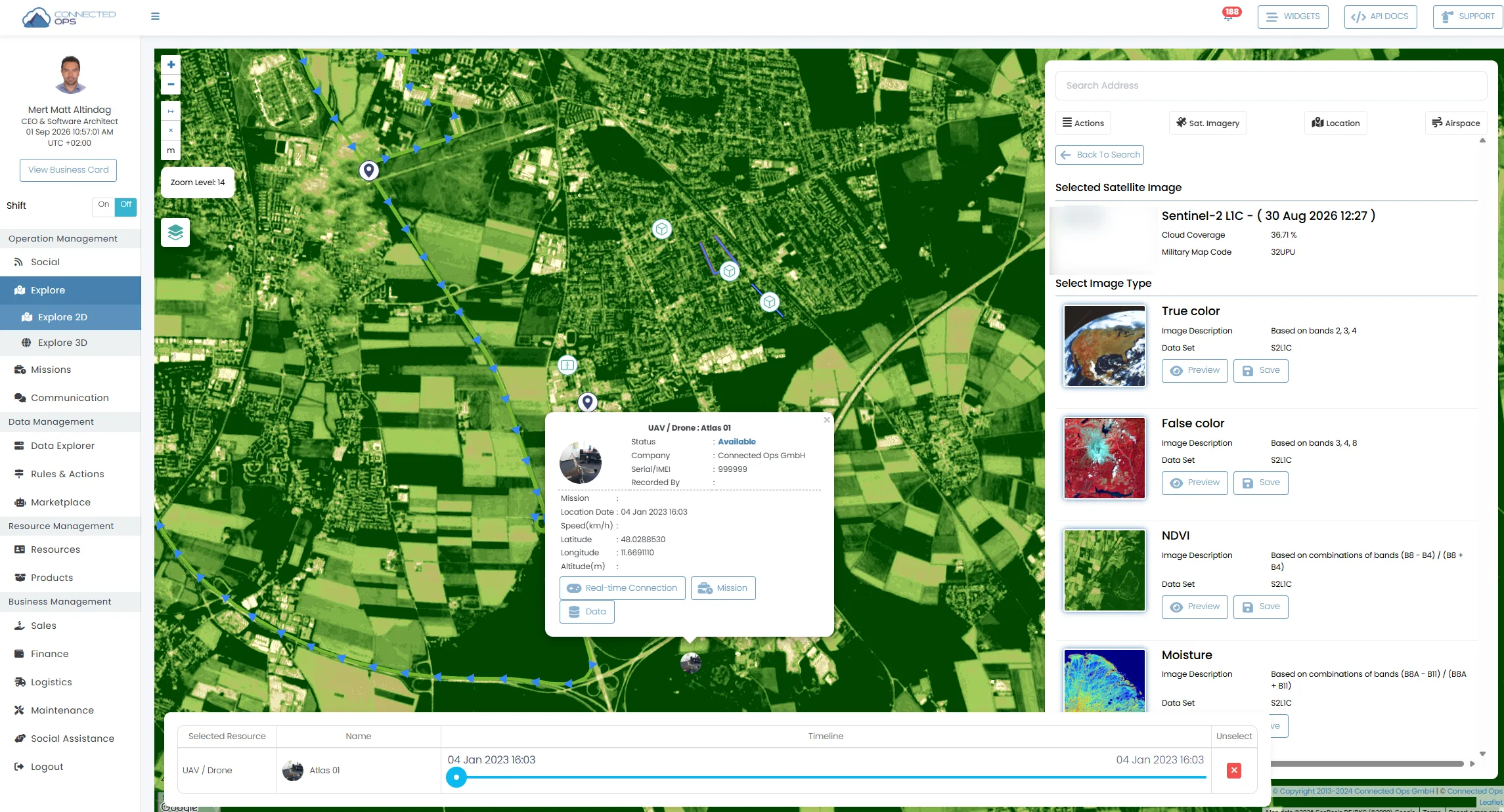
Task: Click the WIDGETS button in header
Action: click(1293, 17)
